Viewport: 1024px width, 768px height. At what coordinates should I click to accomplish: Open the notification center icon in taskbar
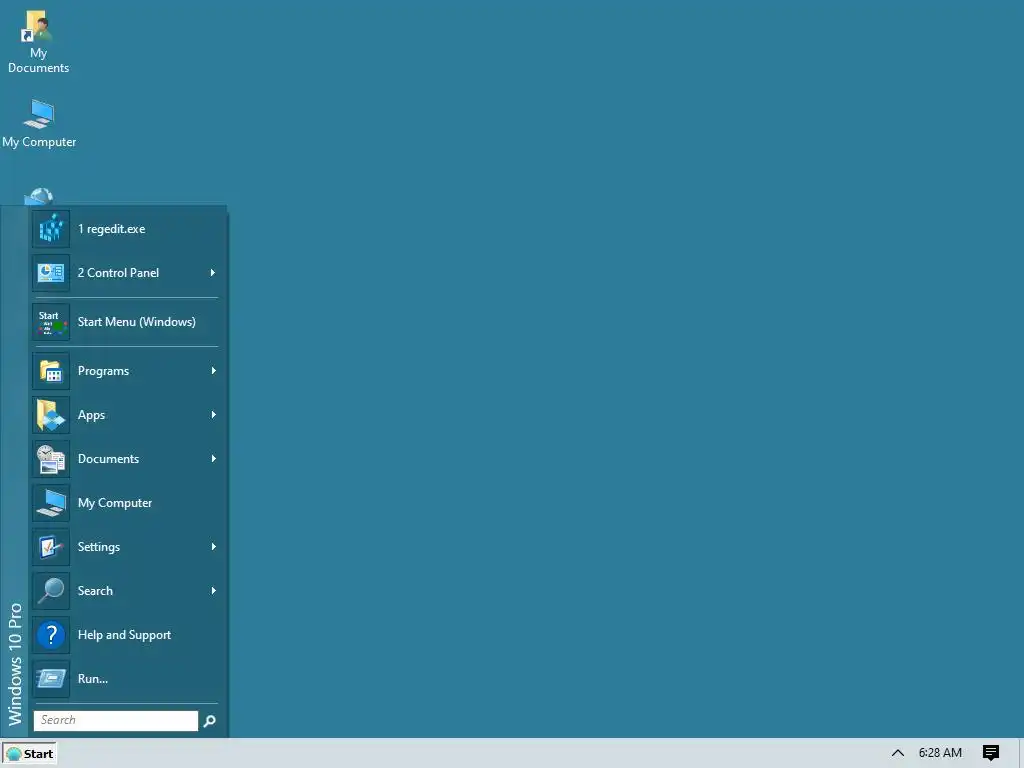pos(991,753)
